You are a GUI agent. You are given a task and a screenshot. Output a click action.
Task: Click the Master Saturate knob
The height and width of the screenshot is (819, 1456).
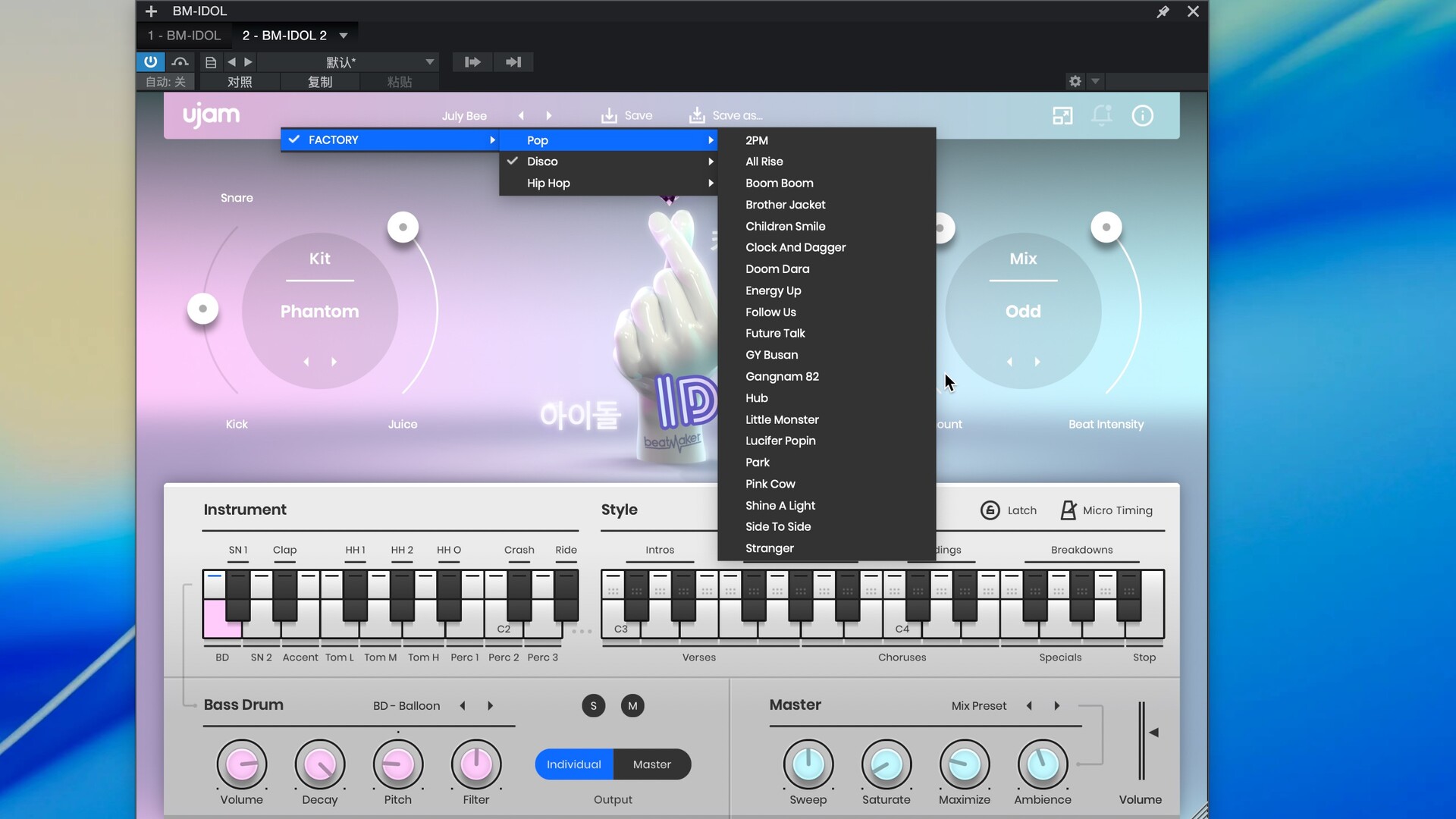pyautogui.click(x=886, y=764)
